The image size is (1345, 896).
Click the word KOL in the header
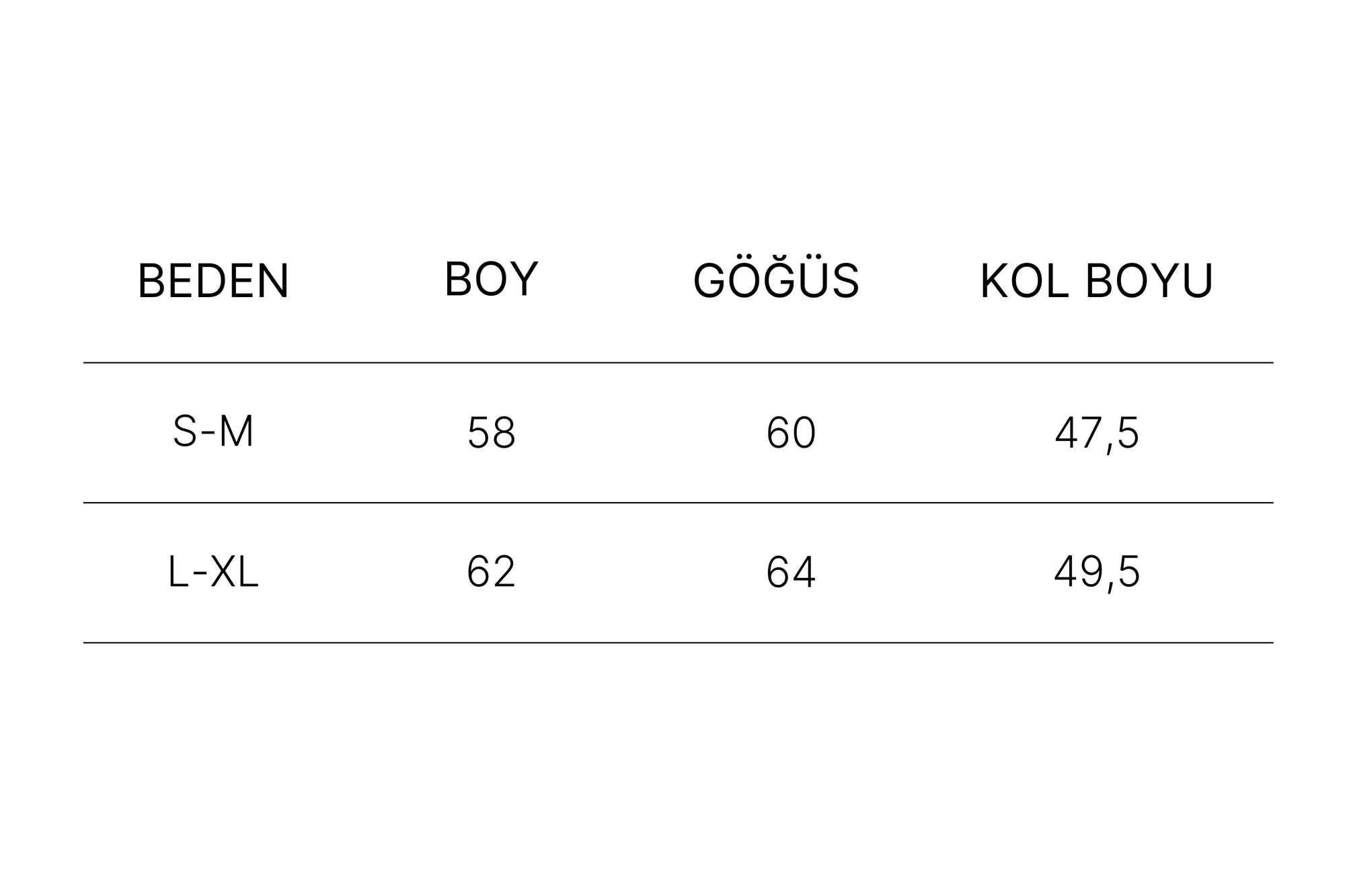point(1024,281)
